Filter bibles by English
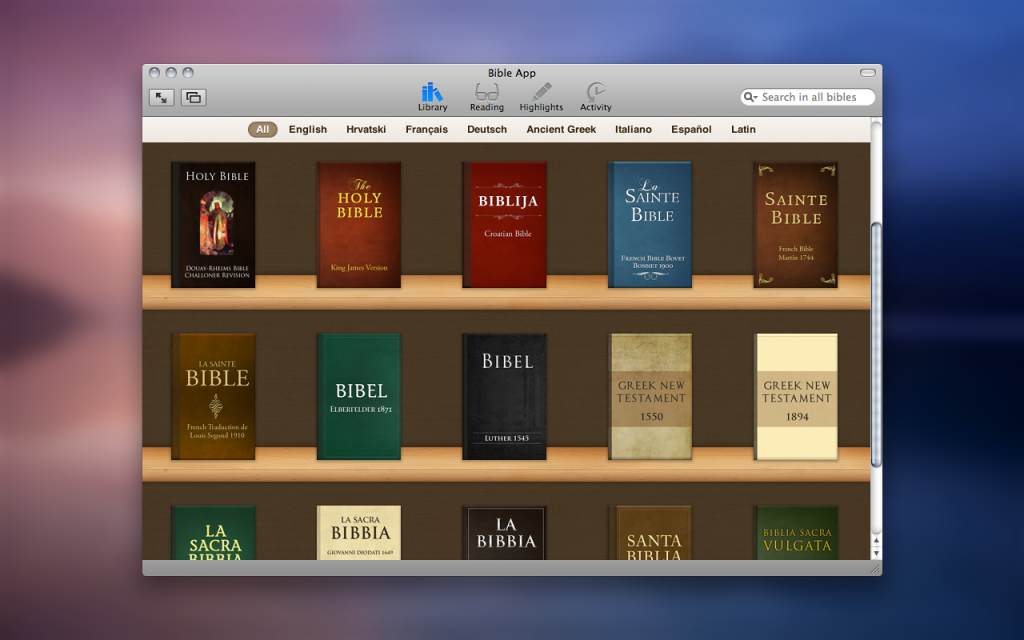1024x640 pixels. click(308, 129)
